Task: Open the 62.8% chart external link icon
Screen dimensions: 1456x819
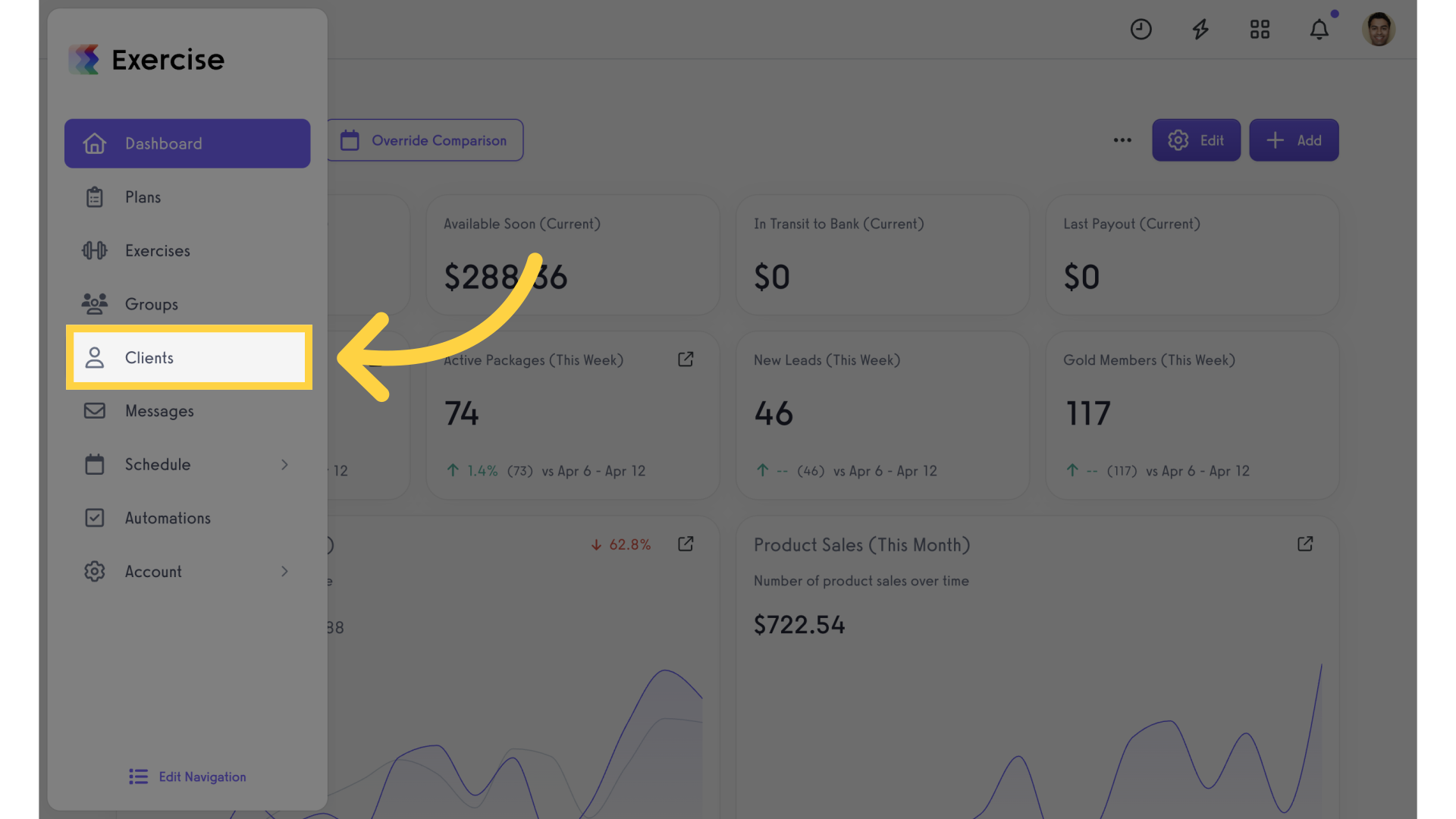Action: (686, 544)
